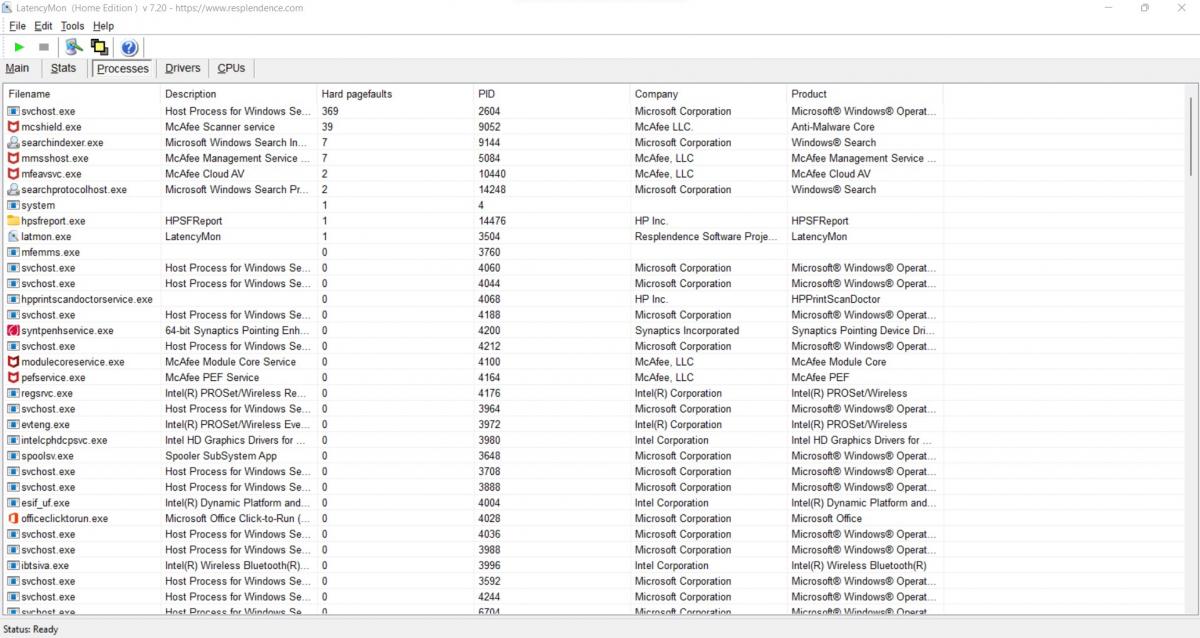1200x638 pixels.
Task: Click the 'McAfee PEF' product cell
Action: click(x=819, y=378)
